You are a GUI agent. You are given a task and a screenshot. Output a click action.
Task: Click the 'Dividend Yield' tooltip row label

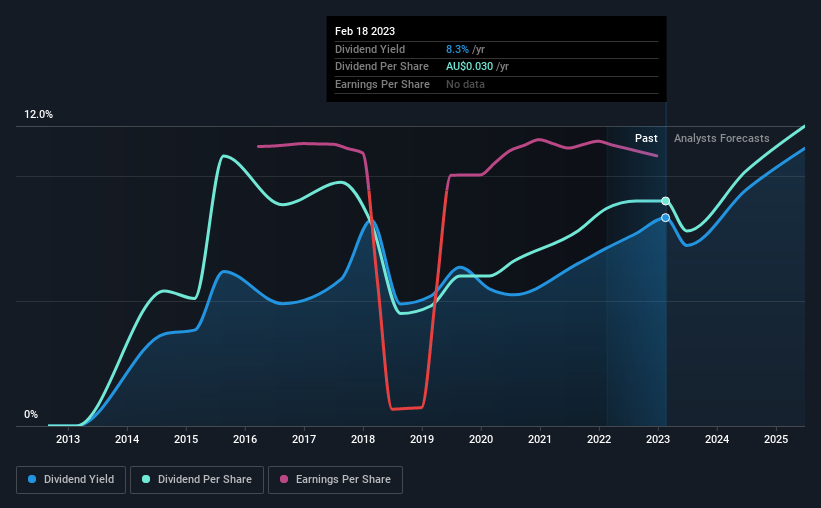[x=370, y=49]
